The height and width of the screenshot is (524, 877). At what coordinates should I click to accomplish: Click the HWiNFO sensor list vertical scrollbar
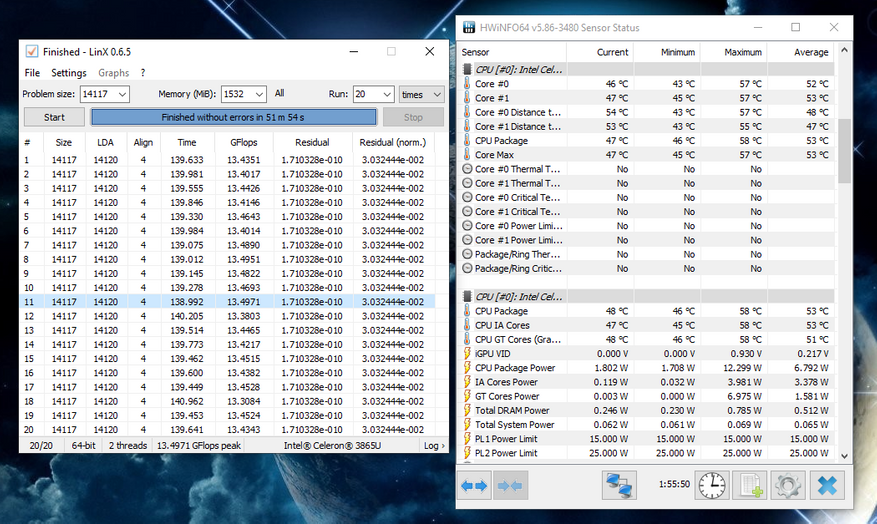click(842, 150)
